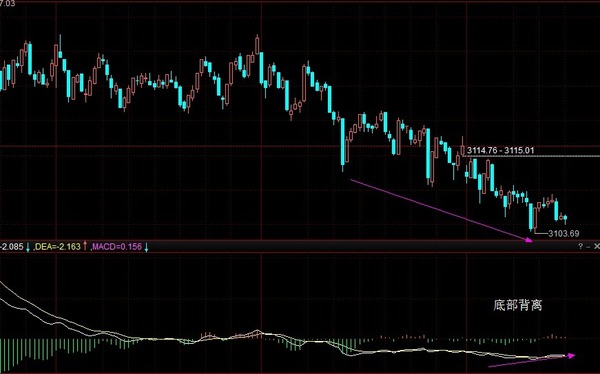Click the DEA=-2.163 indicator value
600x374 pixels.
57,247
